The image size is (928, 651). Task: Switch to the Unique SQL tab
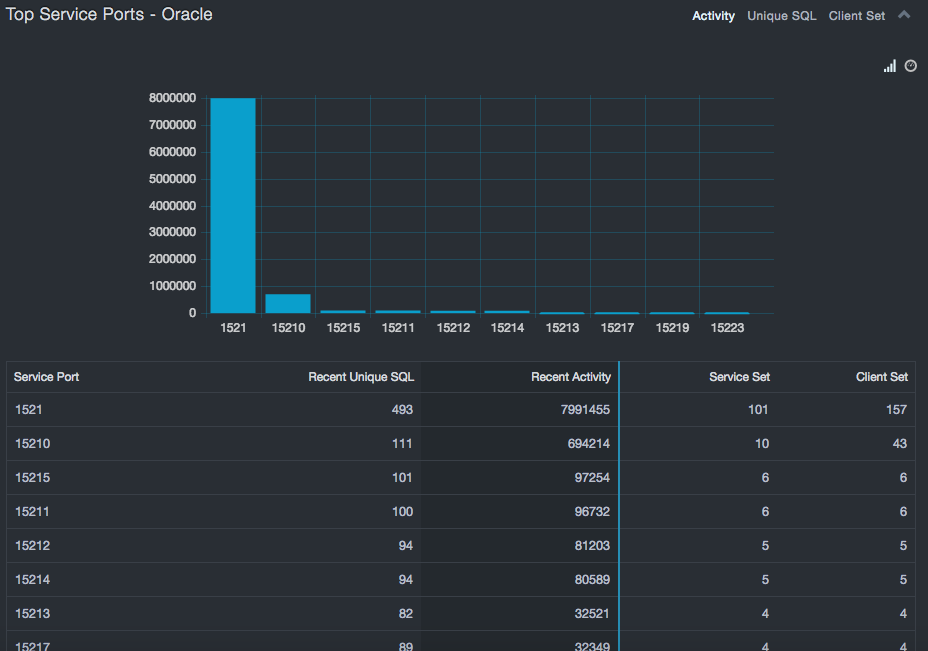coord(781,16)
